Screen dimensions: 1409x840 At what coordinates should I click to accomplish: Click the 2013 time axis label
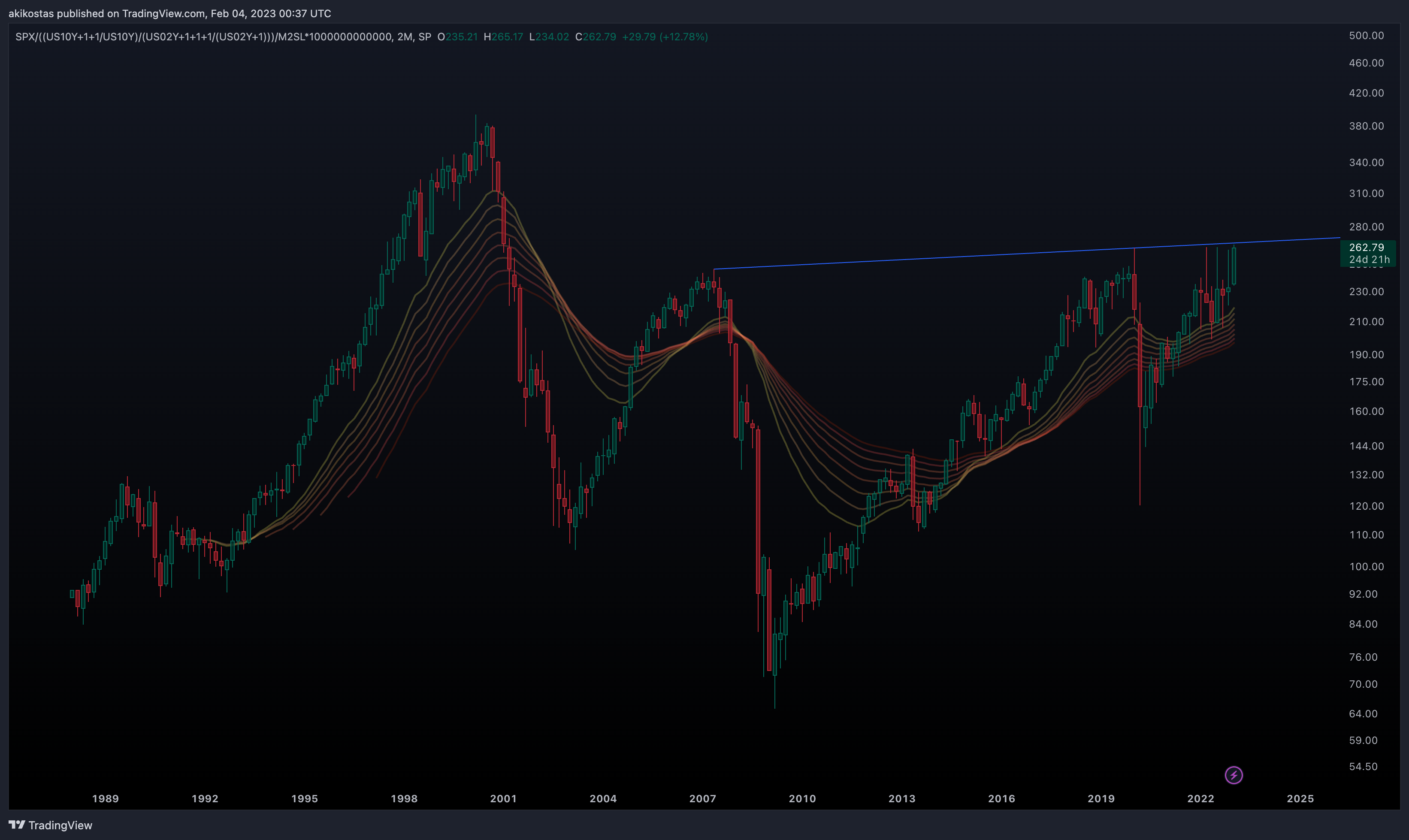point(902,799)
